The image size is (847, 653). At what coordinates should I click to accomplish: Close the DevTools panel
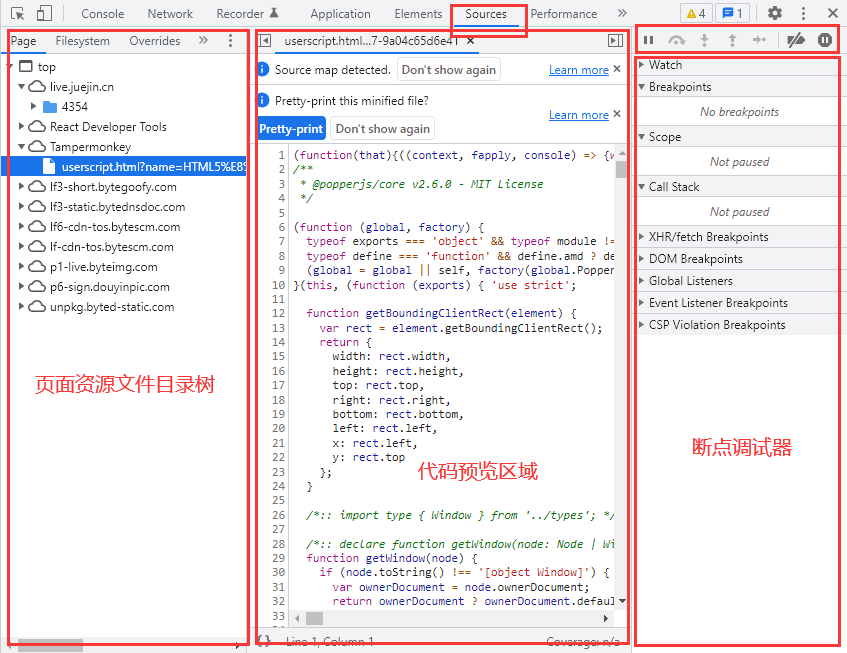point(832,13)
